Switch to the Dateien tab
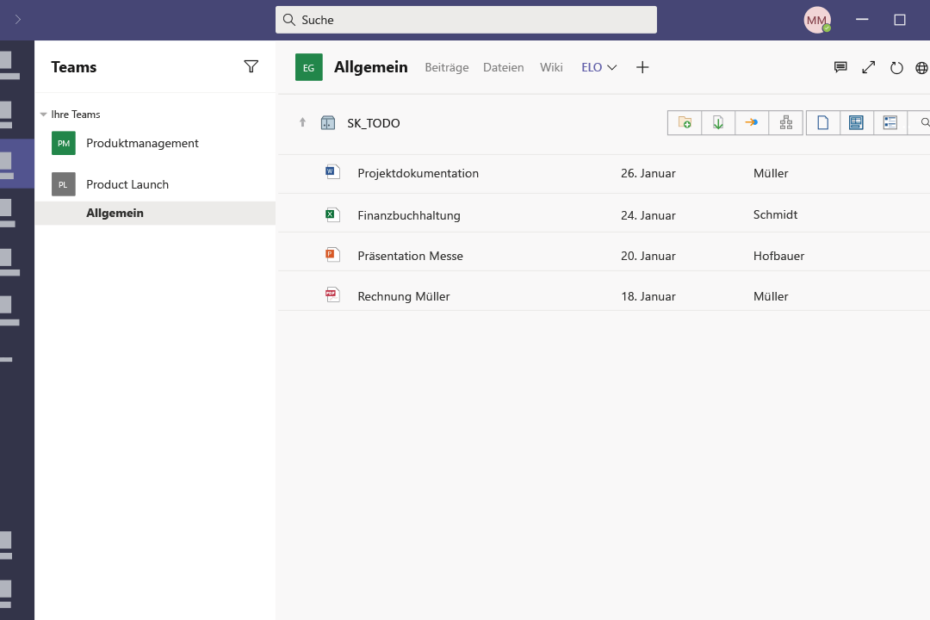Viewport: 930px width, 620px height. 503,67
